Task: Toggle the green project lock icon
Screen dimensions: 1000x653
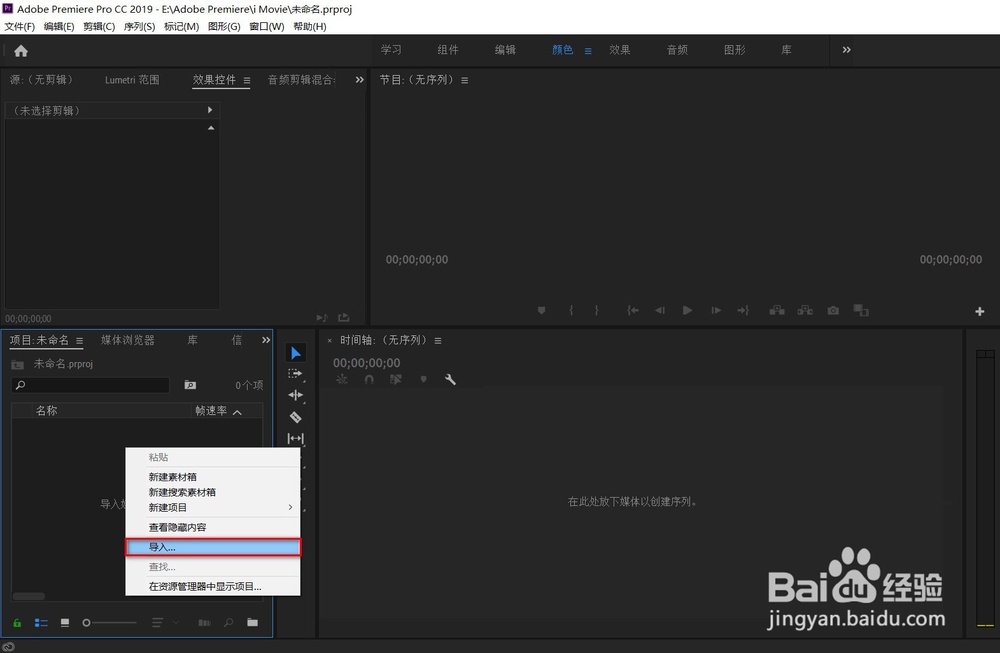Action: pos(17,622)
